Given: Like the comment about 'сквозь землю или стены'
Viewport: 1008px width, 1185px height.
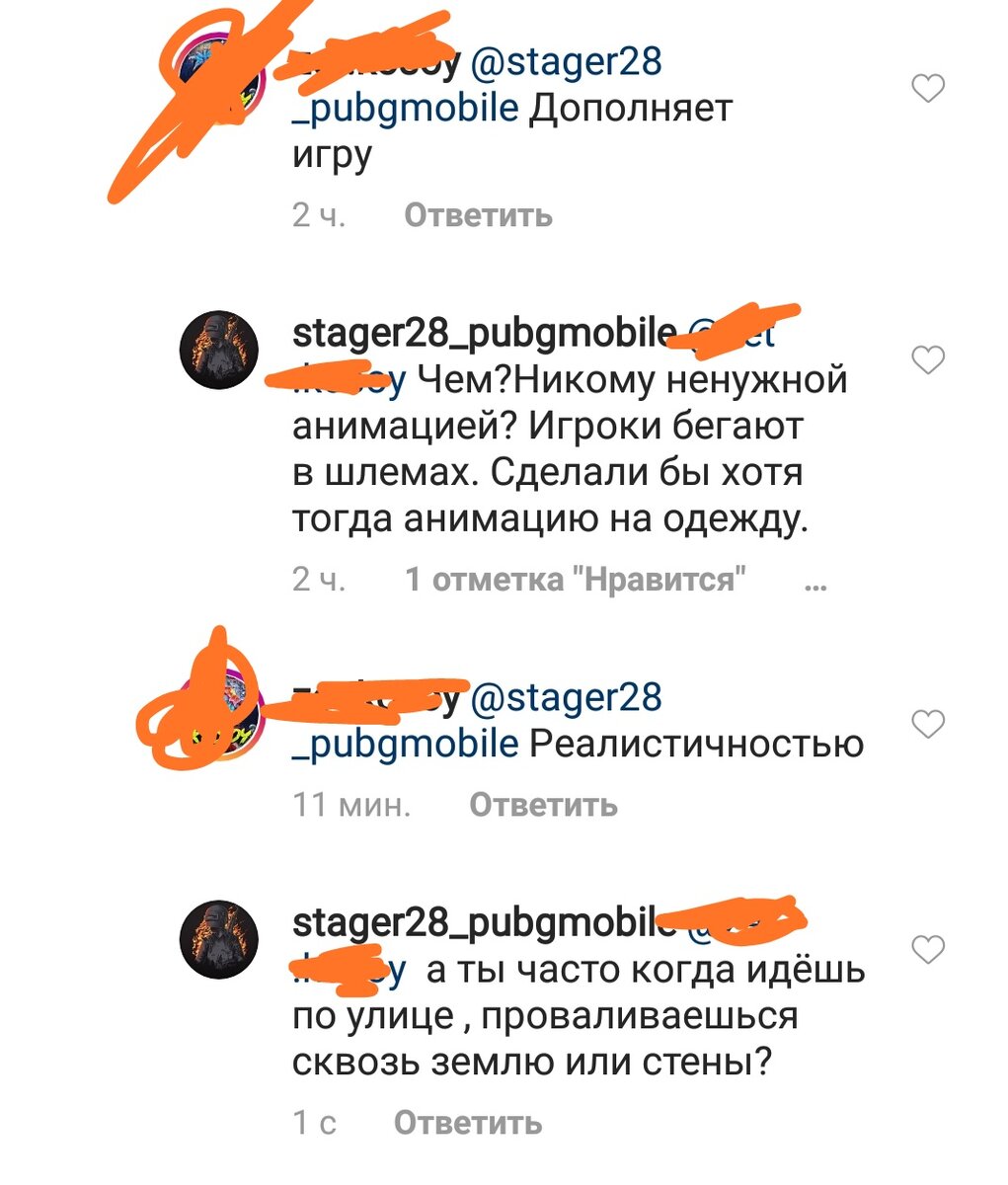Looking at the screenshot, I should click(928, 950).
